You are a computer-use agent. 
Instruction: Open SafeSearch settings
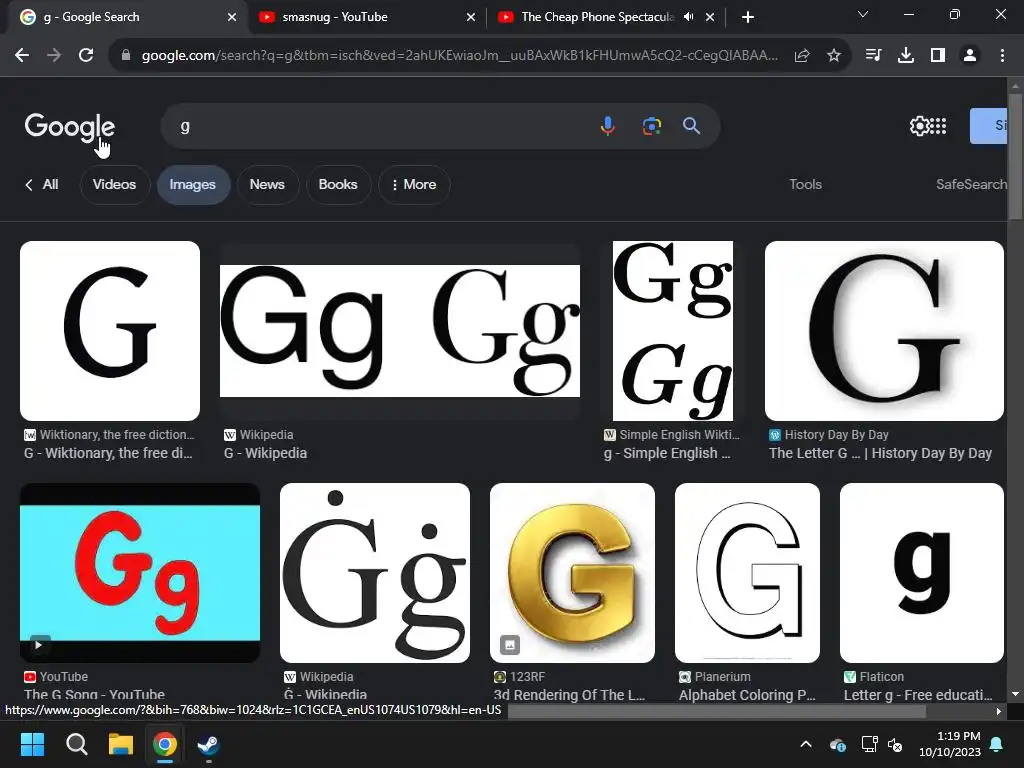coord(971,185)
